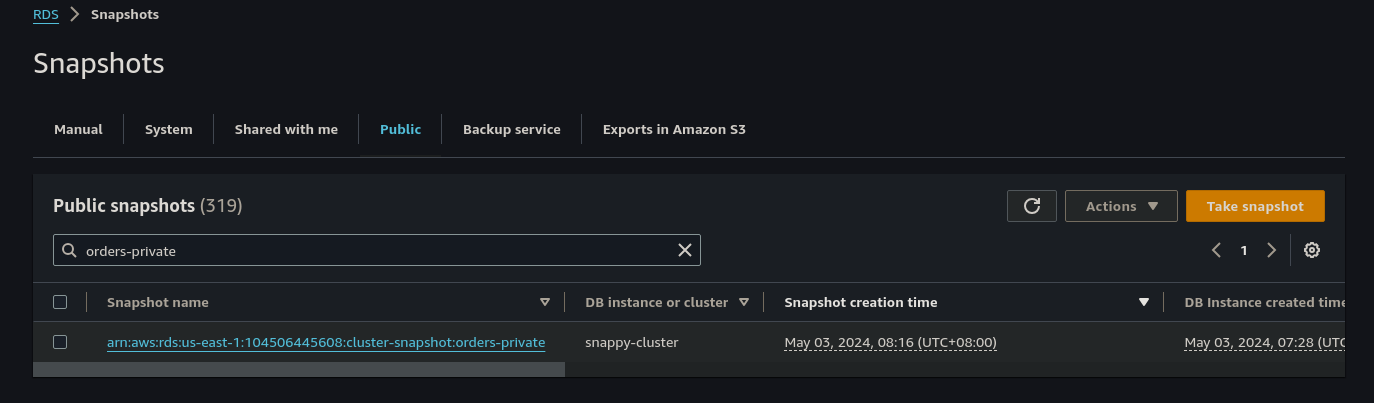Open the orders-private snapshot ARN link

pyautogui.click(x=326, y=343)
